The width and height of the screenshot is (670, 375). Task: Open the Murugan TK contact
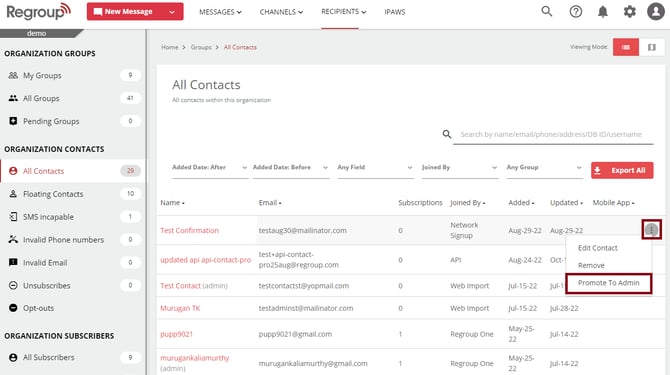(x=180, y=308)
